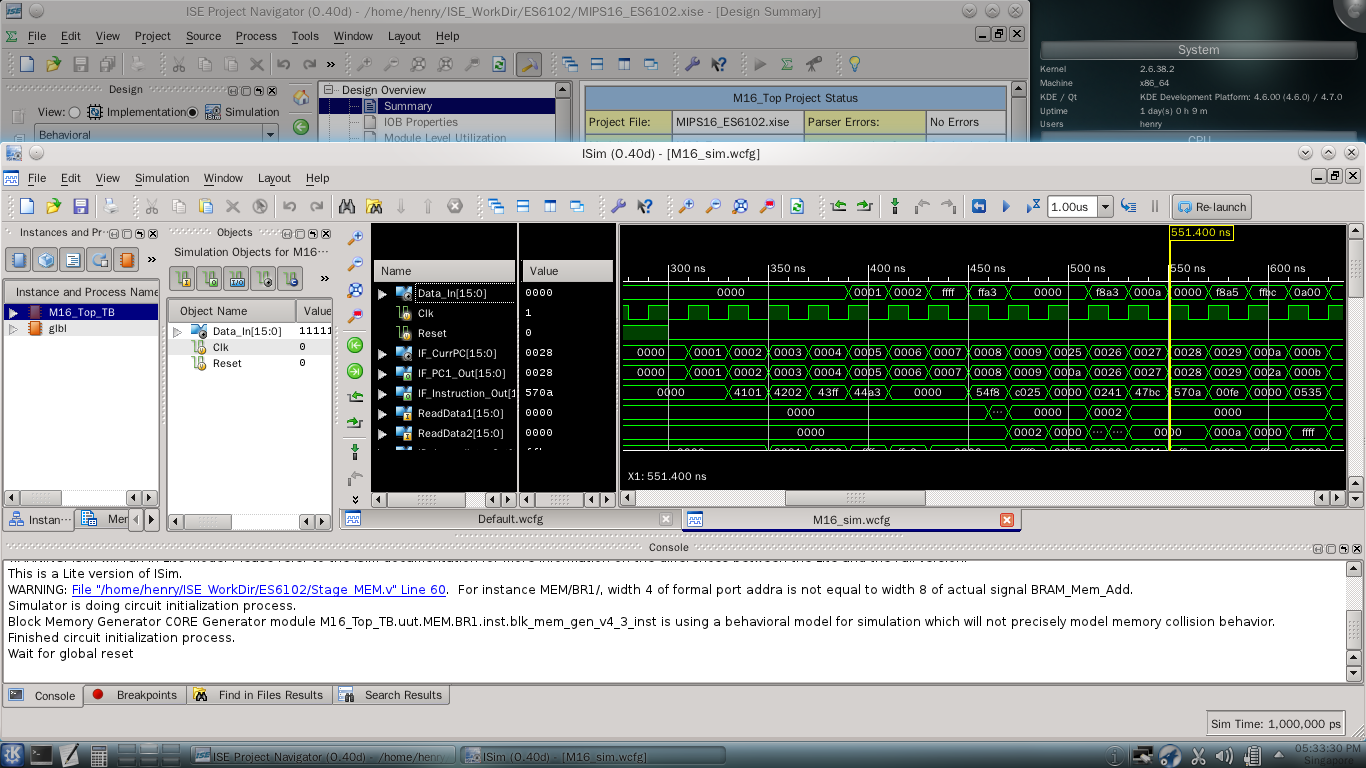Expand the glbl instance in Instances panel
Viewport: 1366px width, 768px height.
(x=16, y=327)
